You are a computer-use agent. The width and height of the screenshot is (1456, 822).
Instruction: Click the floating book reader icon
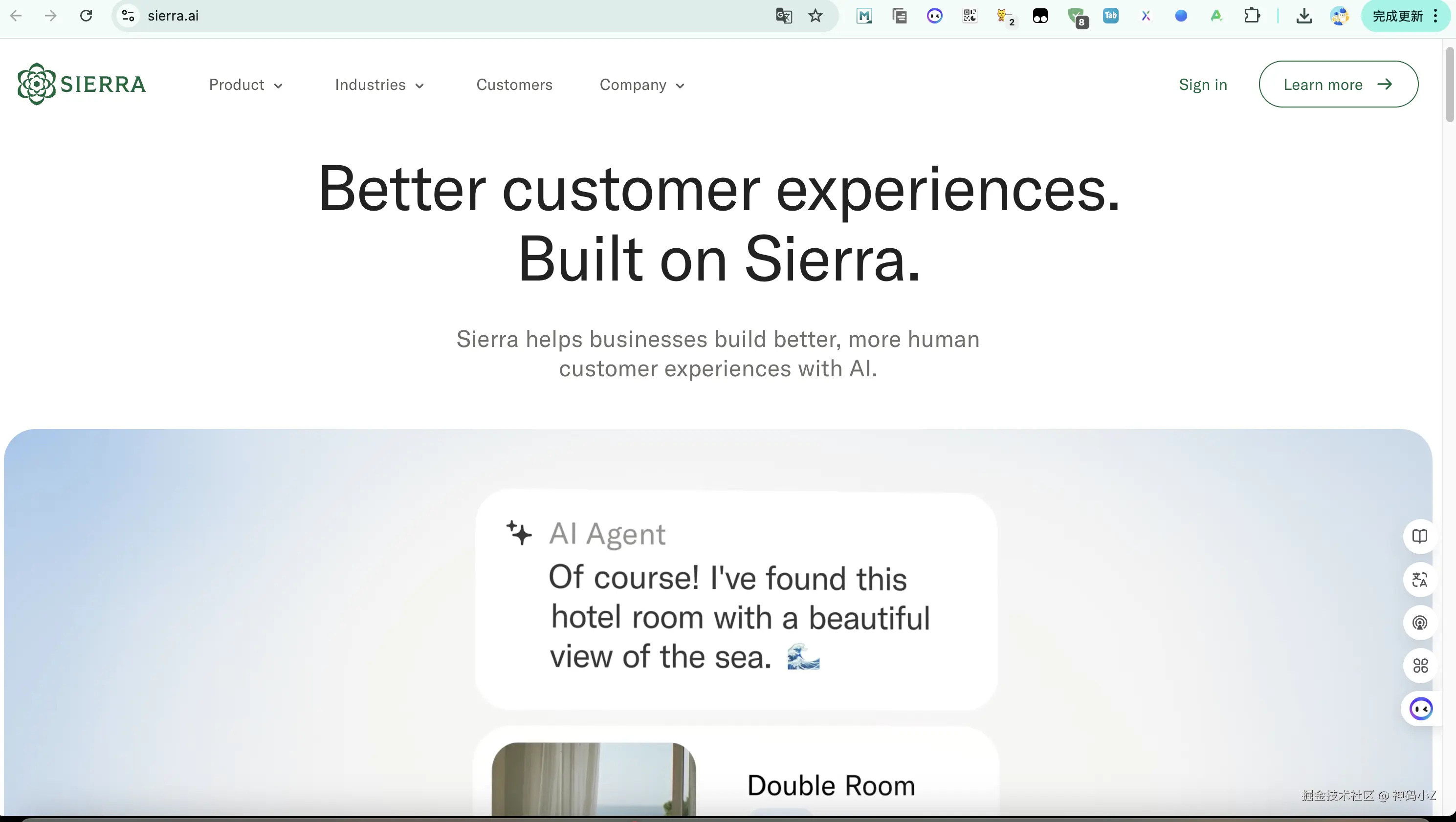(1419, 536)
